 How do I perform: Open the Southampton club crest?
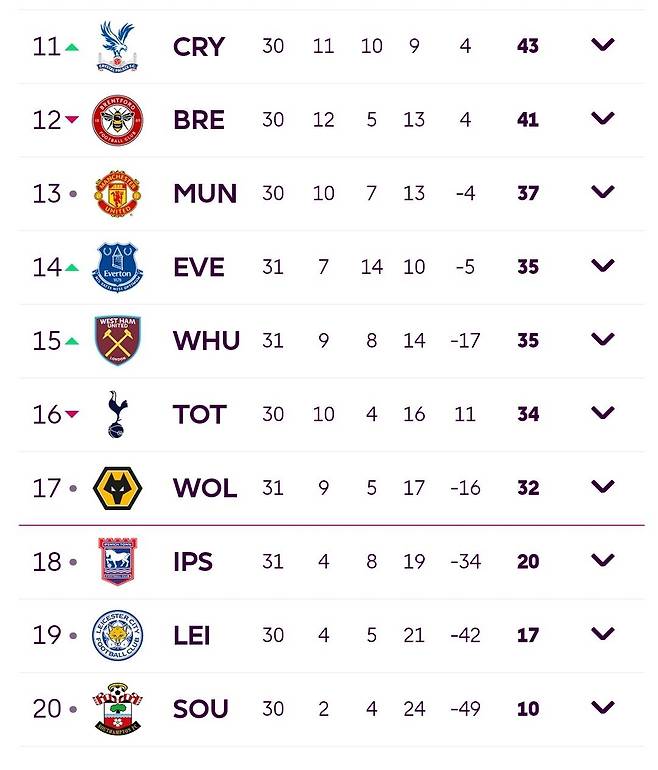coord(117,709)
